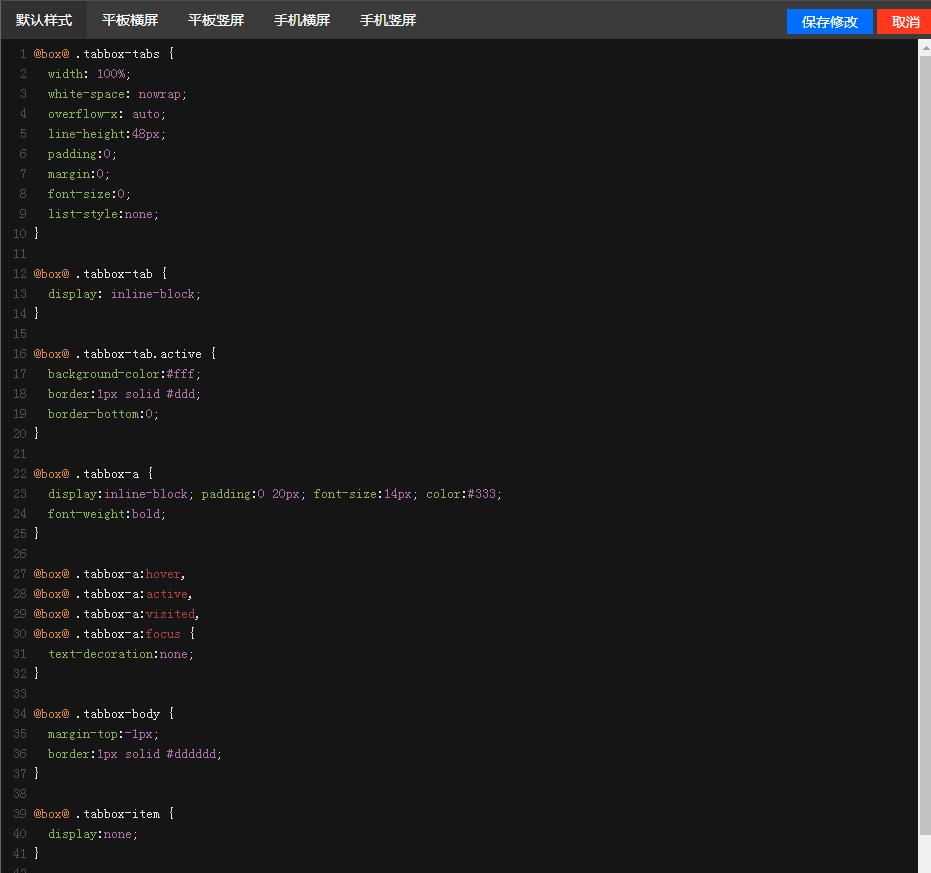Go to the 手机横屏 tab
931x873 pixels.
click(302, 20)
